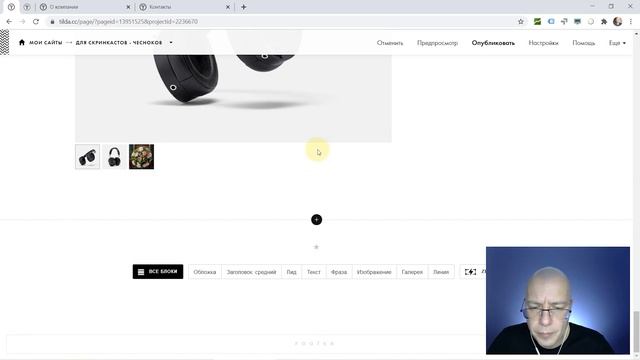Bookmark page with the star icon
Image resolution: width=640 pixels, height=360 pixels.
520,22
